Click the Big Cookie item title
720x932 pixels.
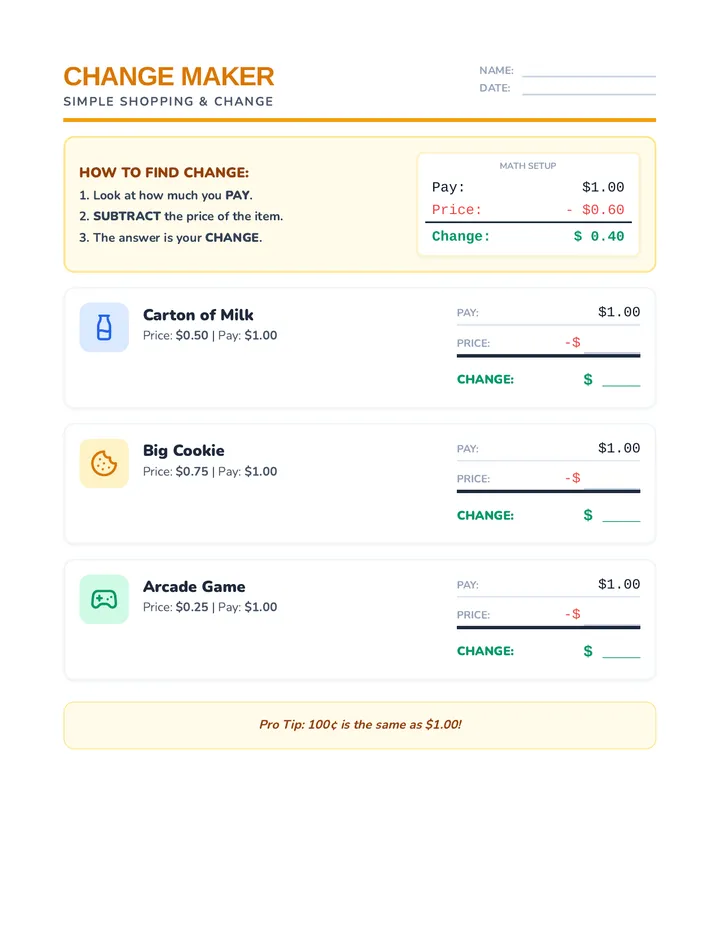point(184,451)
